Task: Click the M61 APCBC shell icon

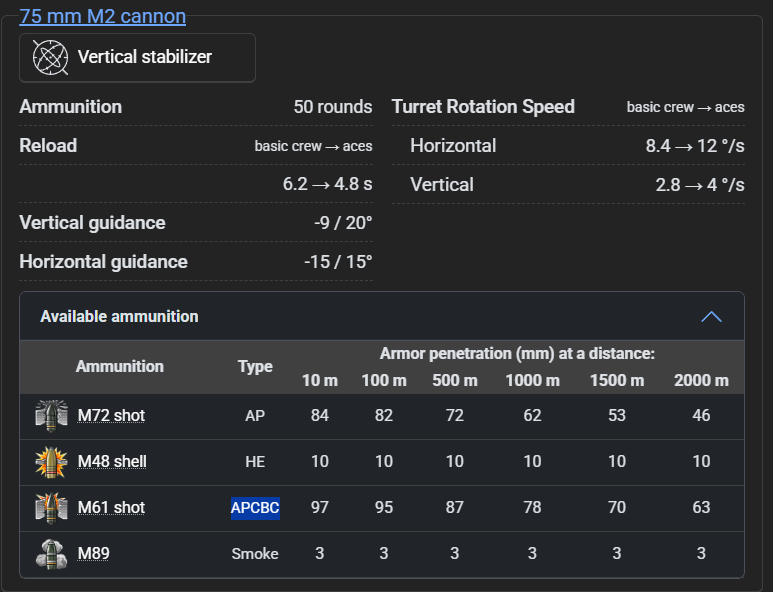Action: tap(51, 508)
